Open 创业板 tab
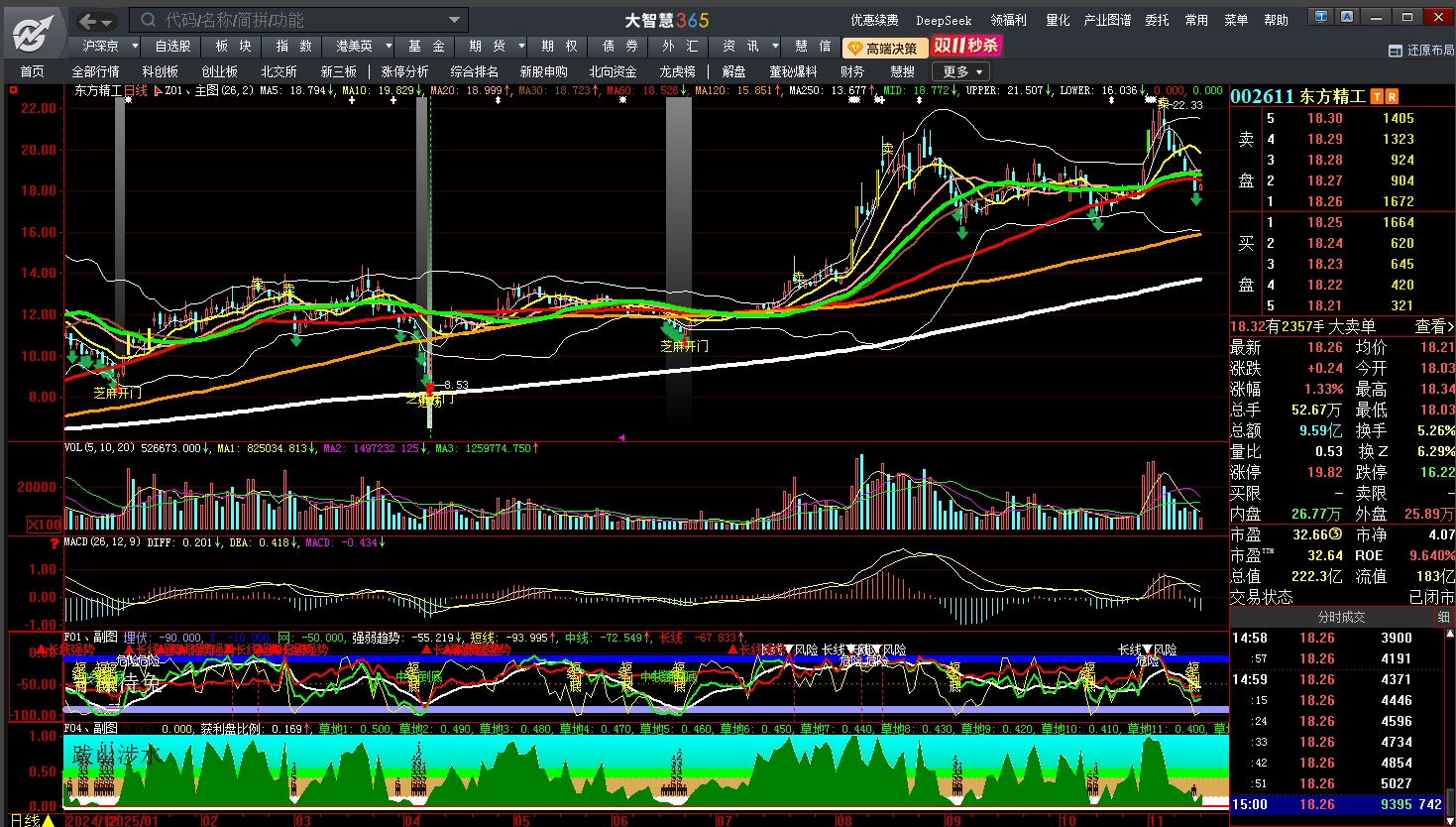This screenshot has height=827, width=1456. coord(219,71)
